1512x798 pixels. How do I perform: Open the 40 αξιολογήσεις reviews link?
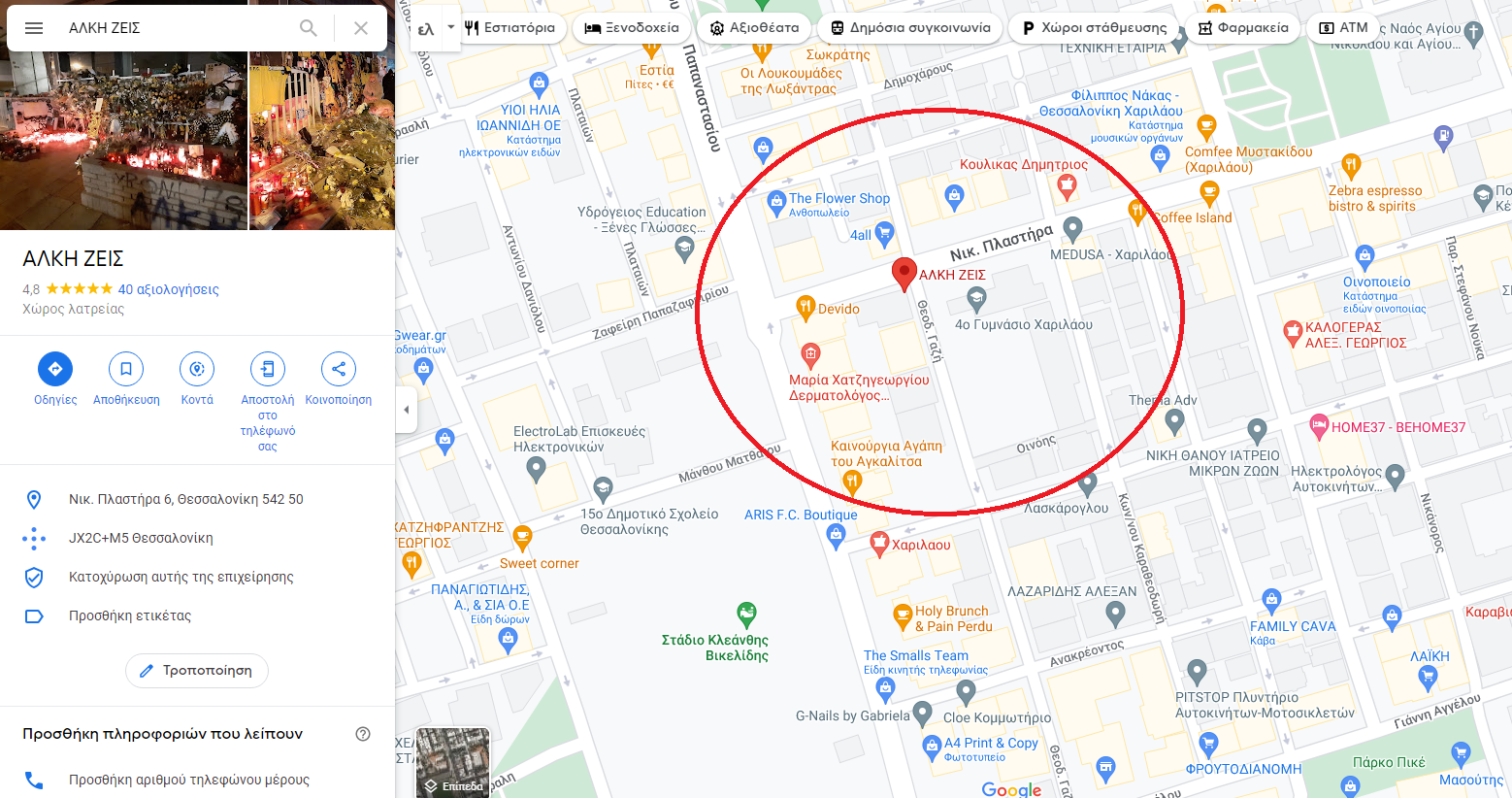tap(168, 289)
